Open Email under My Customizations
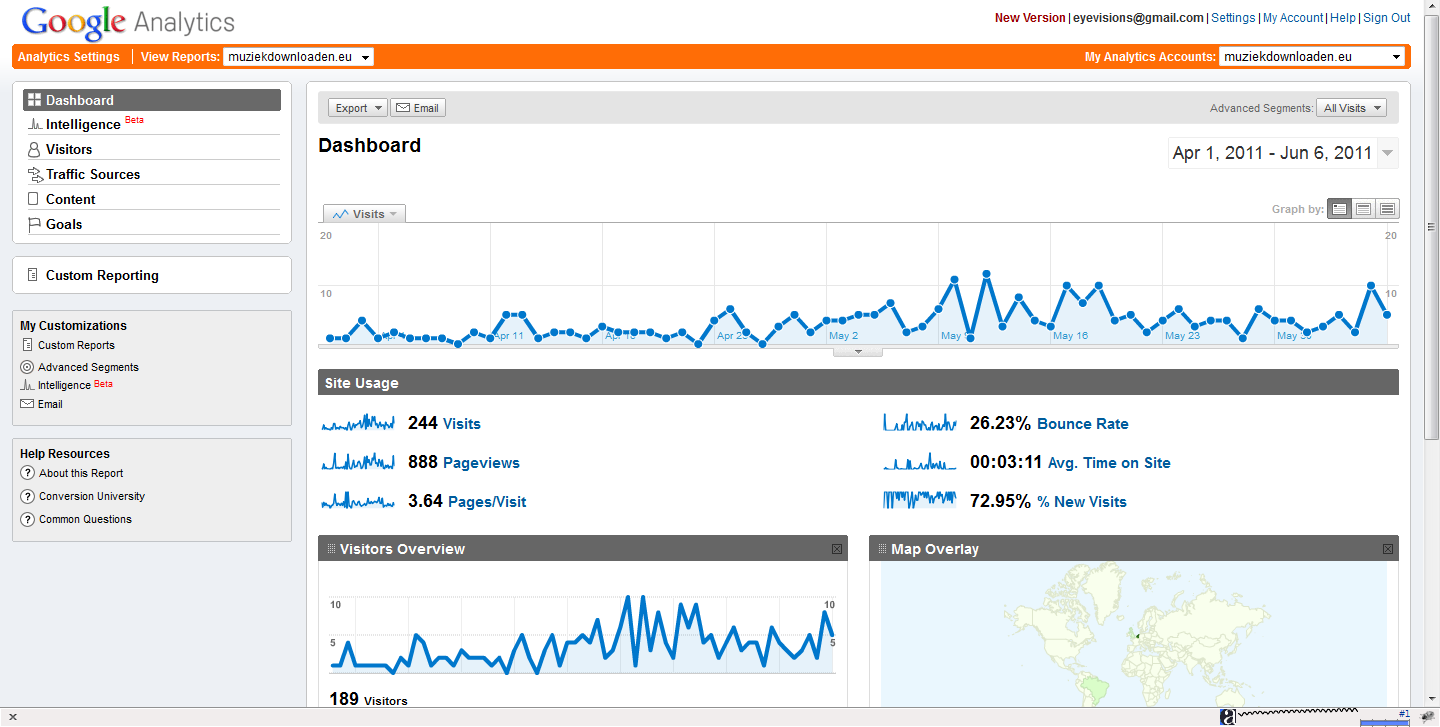1440x727 pixels. click(x=50, y=404)
